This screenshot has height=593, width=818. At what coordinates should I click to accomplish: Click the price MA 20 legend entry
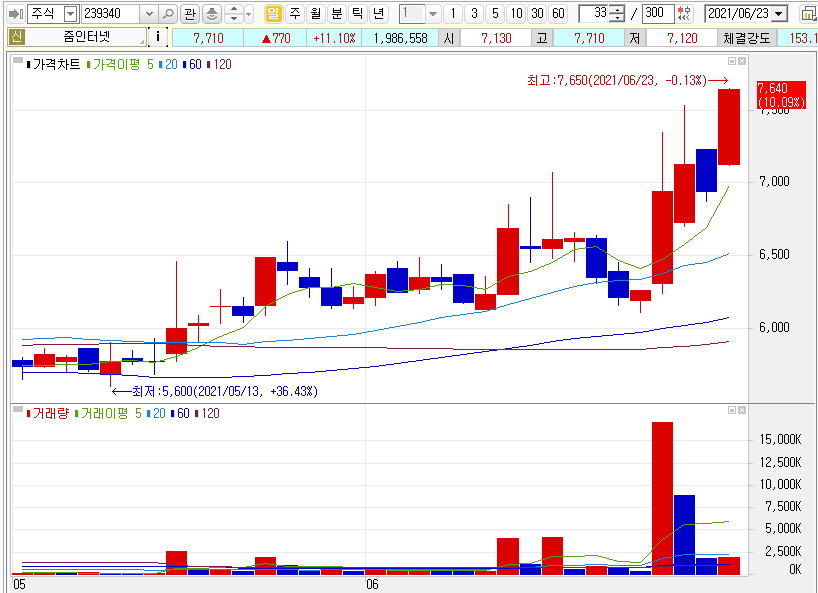pyautogui.click(x=168, y=65)
